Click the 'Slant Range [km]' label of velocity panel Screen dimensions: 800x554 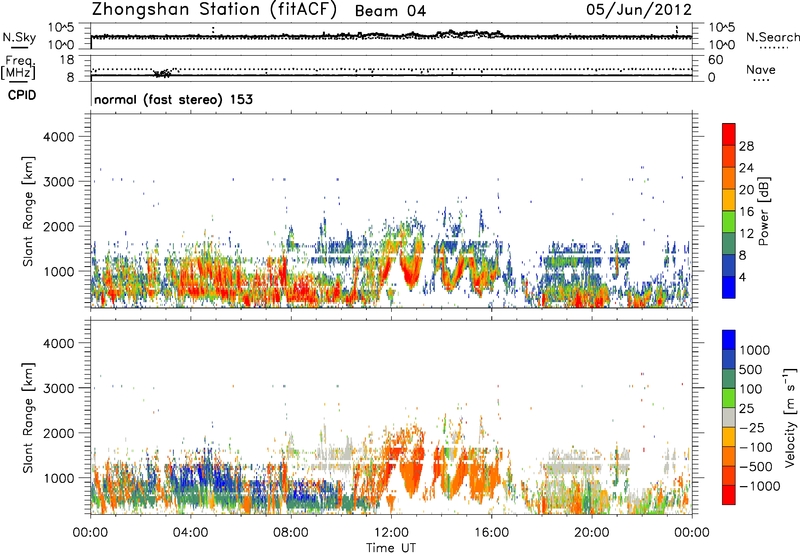(x=28, y=417)
